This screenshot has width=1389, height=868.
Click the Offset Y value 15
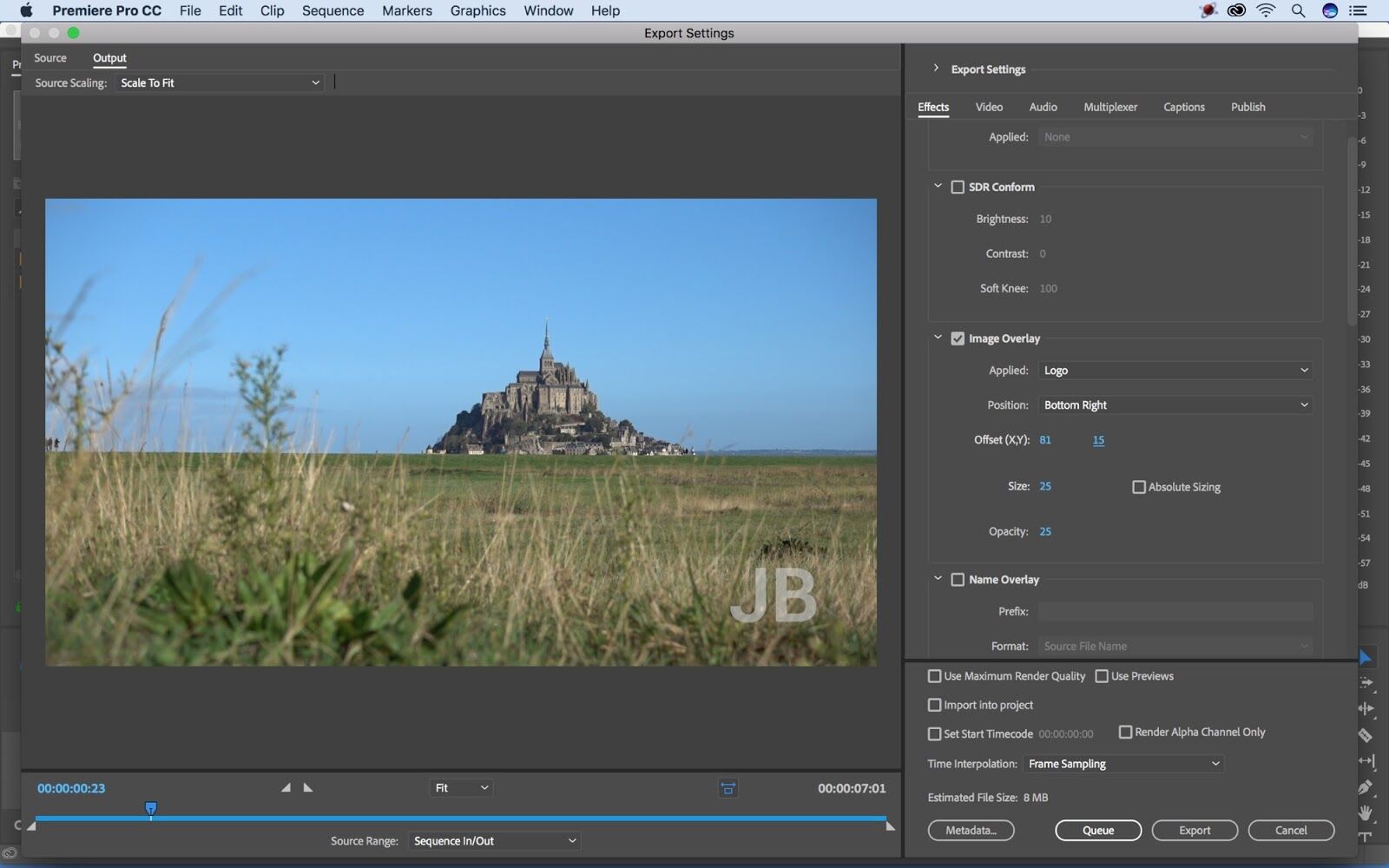tap(1098, 440)
